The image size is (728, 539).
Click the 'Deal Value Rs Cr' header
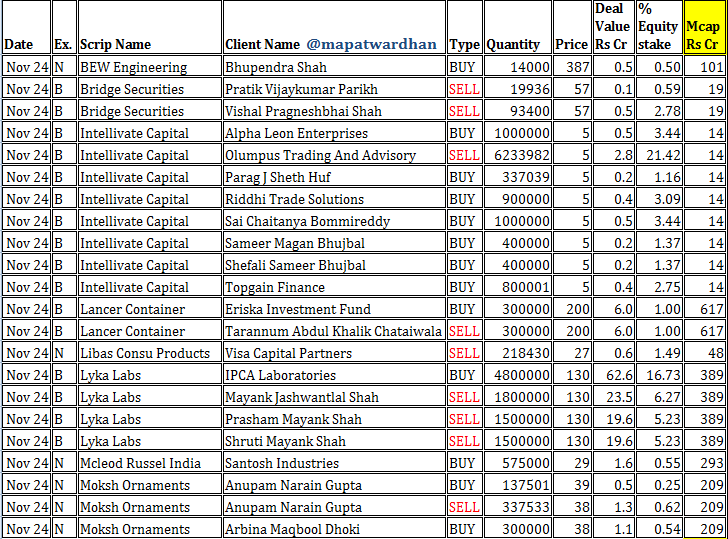614,27
